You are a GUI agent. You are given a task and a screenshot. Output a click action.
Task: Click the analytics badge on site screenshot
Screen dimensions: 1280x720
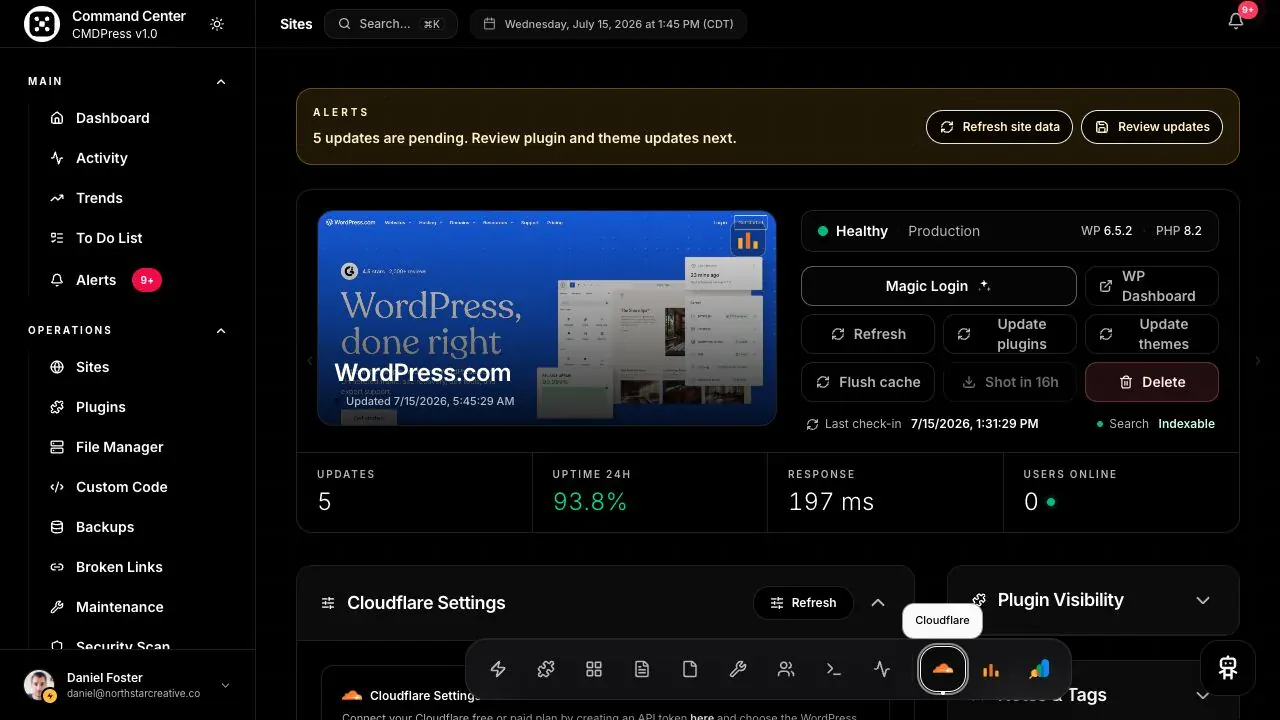pos(747,241)
